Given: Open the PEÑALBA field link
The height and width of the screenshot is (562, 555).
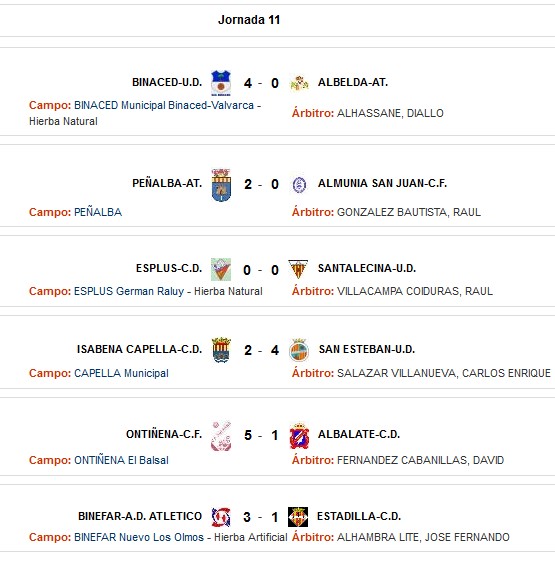Looking at the screenshot, I should [98, 212].
